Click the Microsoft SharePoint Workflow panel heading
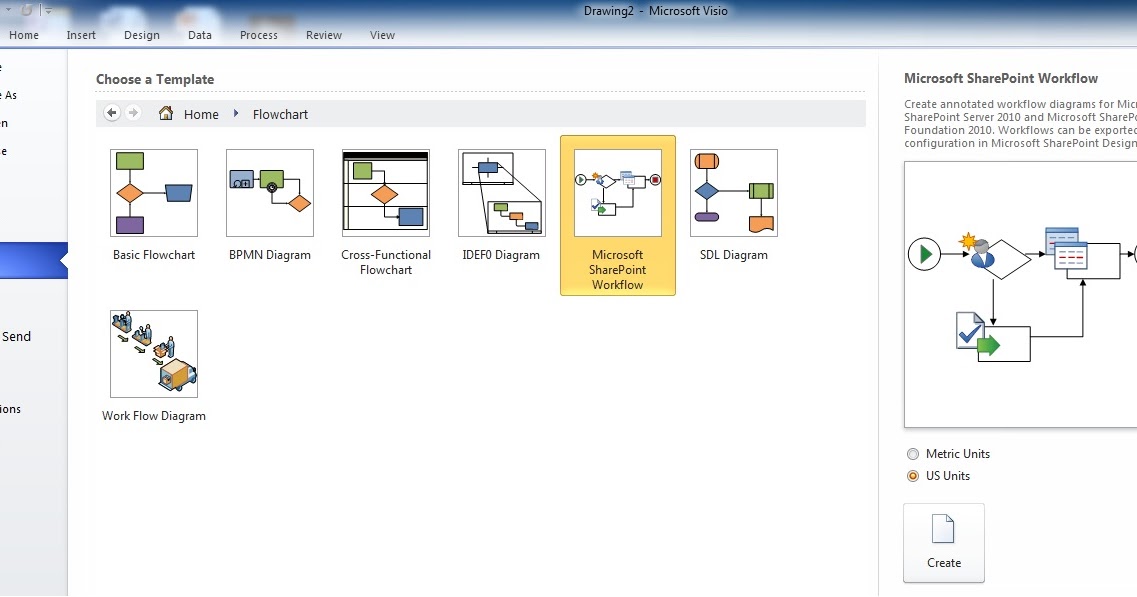 (x=1001, y=78)
